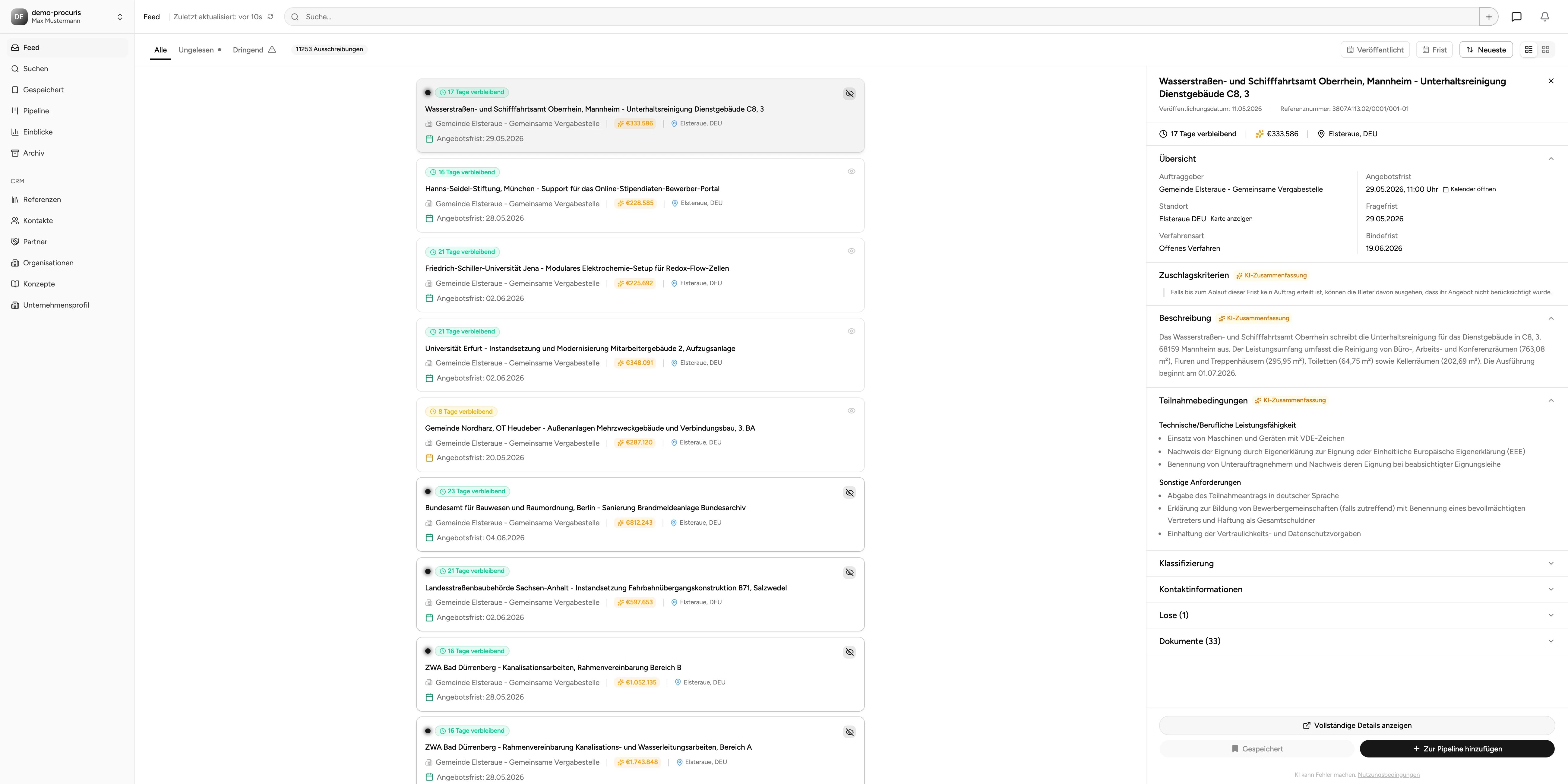
Task: Toggle hide icon on Landesstraßenbaubehörde Sachsen-Anhalt card
Action: coord(849,572)
